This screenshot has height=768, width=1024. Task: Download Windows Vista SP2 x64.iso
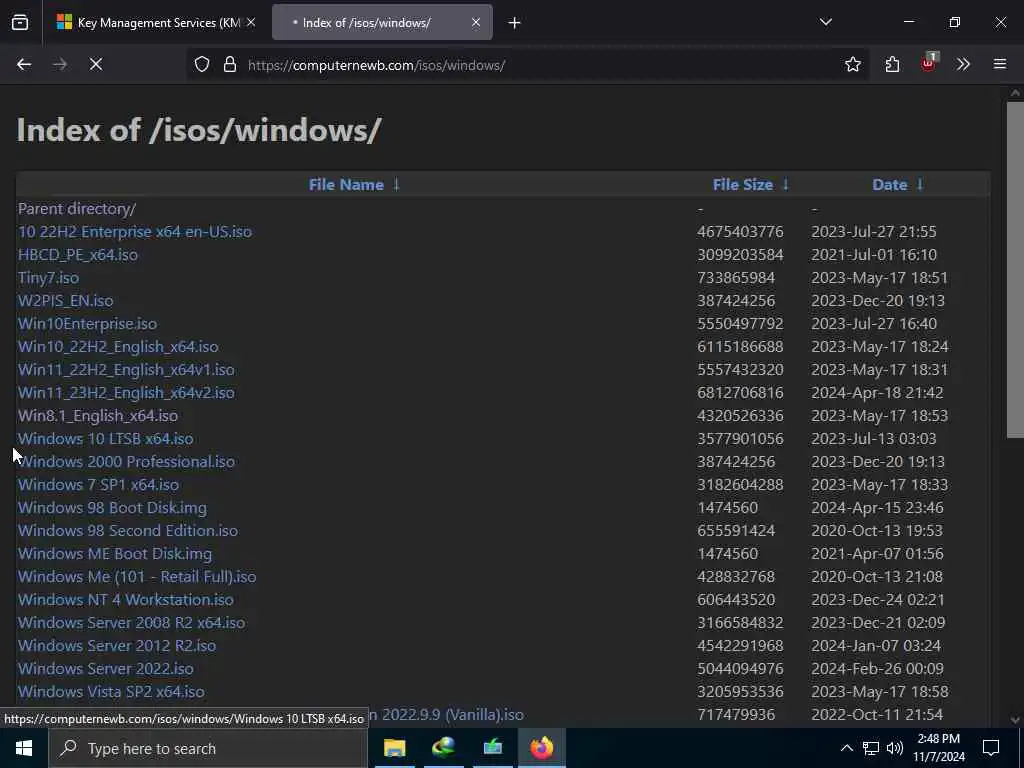click(111, 692)
